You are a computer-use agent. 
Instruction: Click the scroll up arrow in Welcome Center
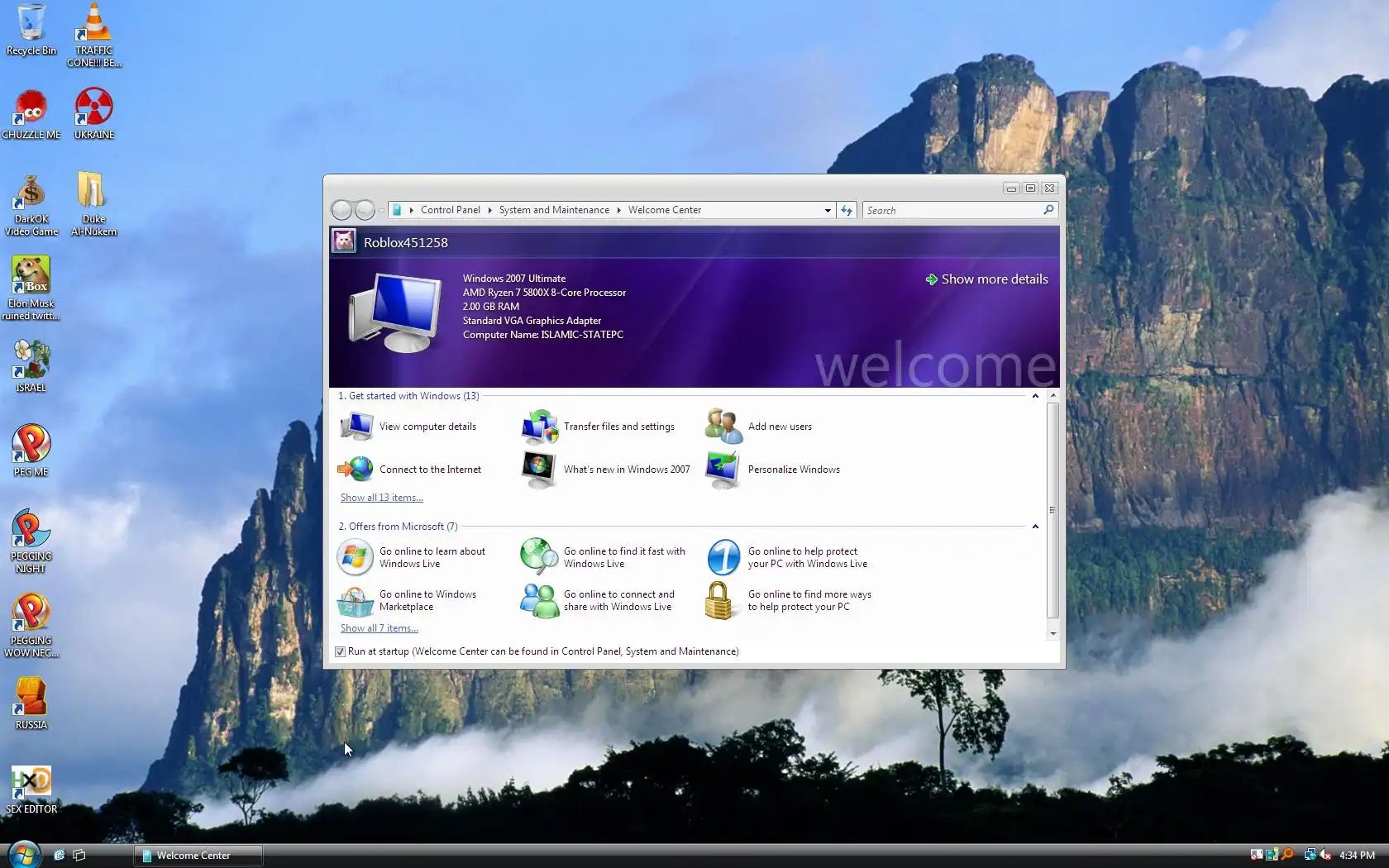click(1052, 396)
